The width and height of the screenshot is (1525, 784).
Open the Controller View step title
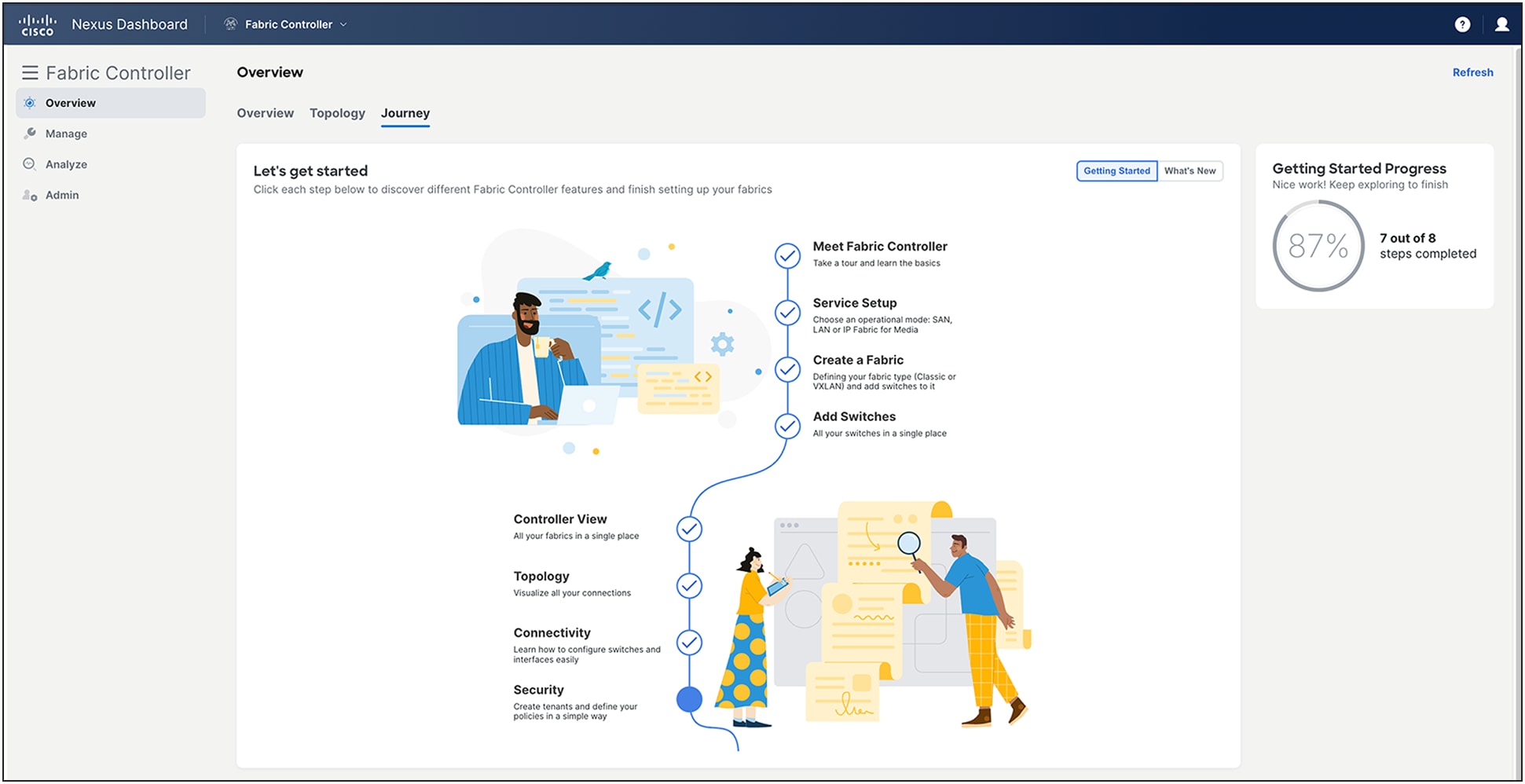point(560,519)
